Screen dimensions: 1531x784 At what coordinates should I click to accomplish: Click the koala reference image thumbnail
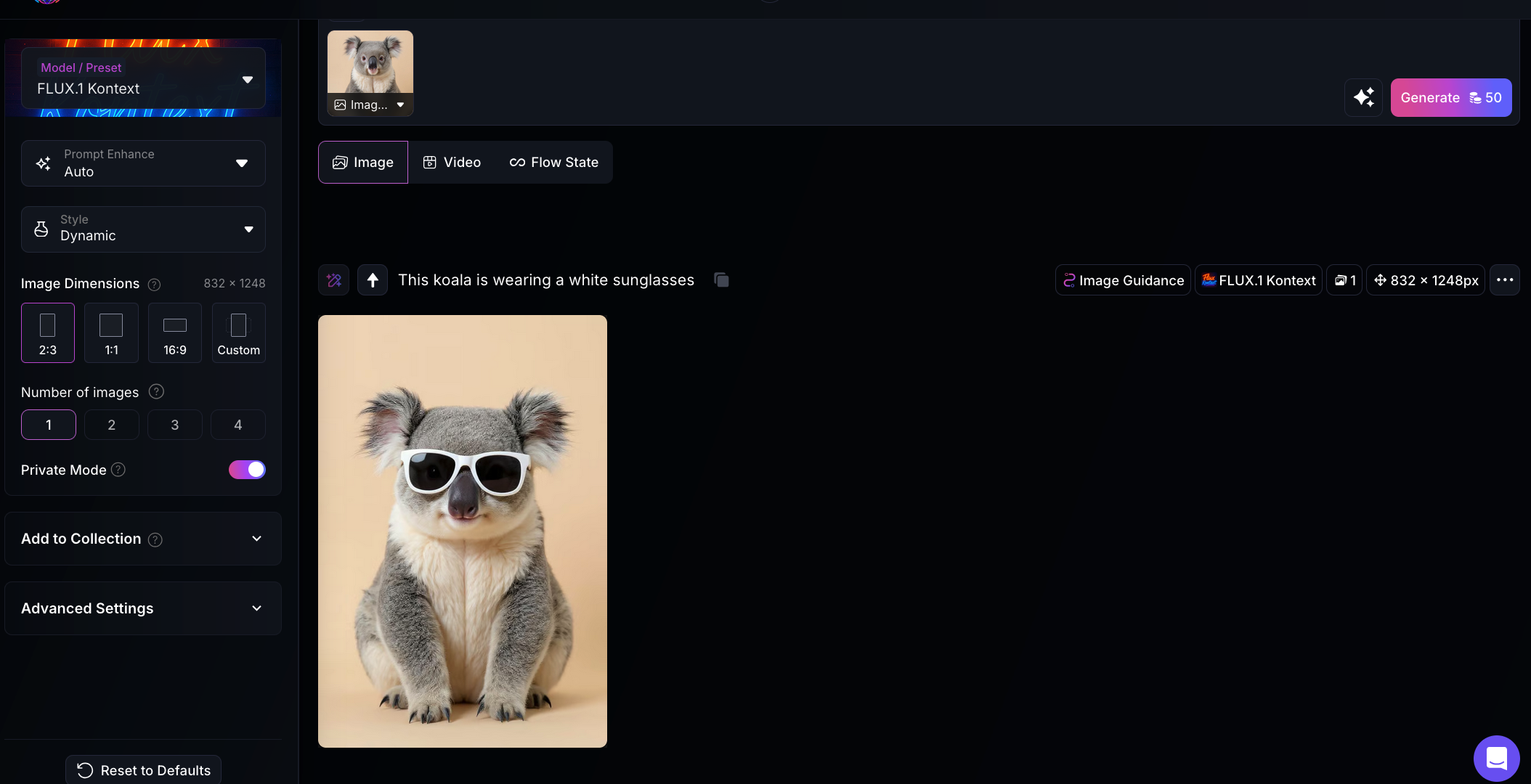pos(370,62)
